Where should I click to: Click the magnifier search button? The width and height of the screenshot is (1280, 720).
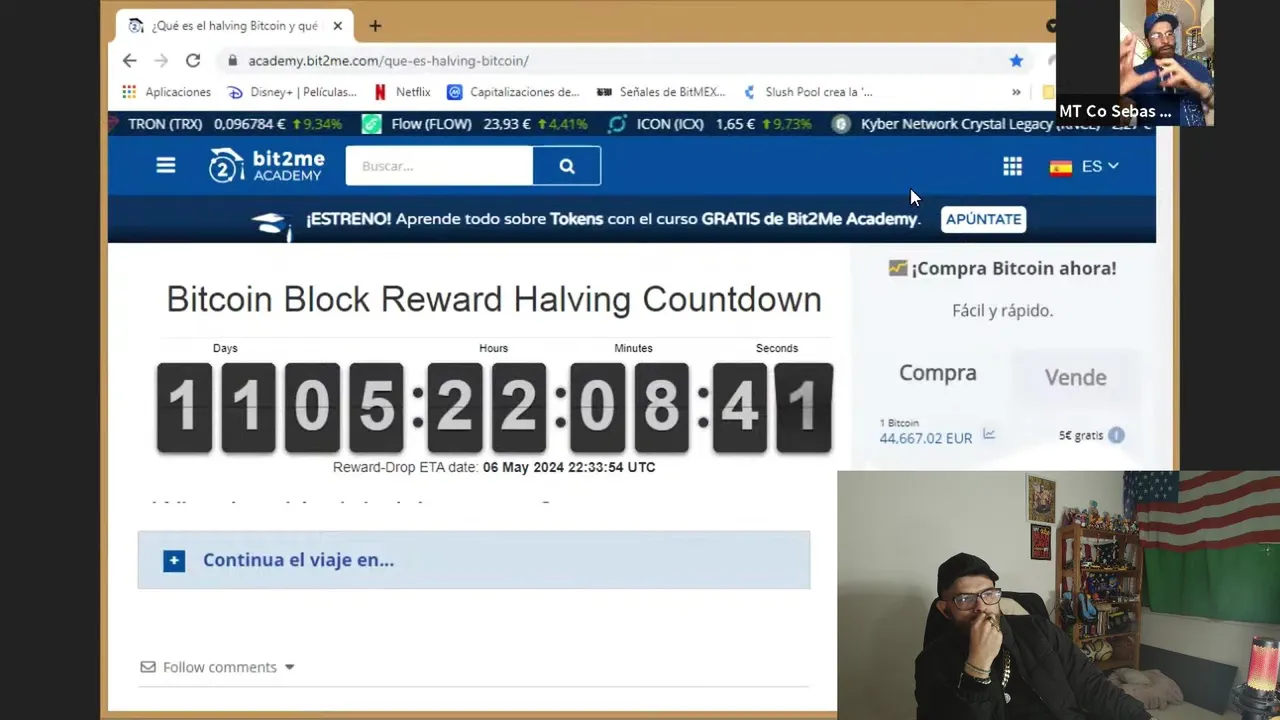(x=567, y=166)
